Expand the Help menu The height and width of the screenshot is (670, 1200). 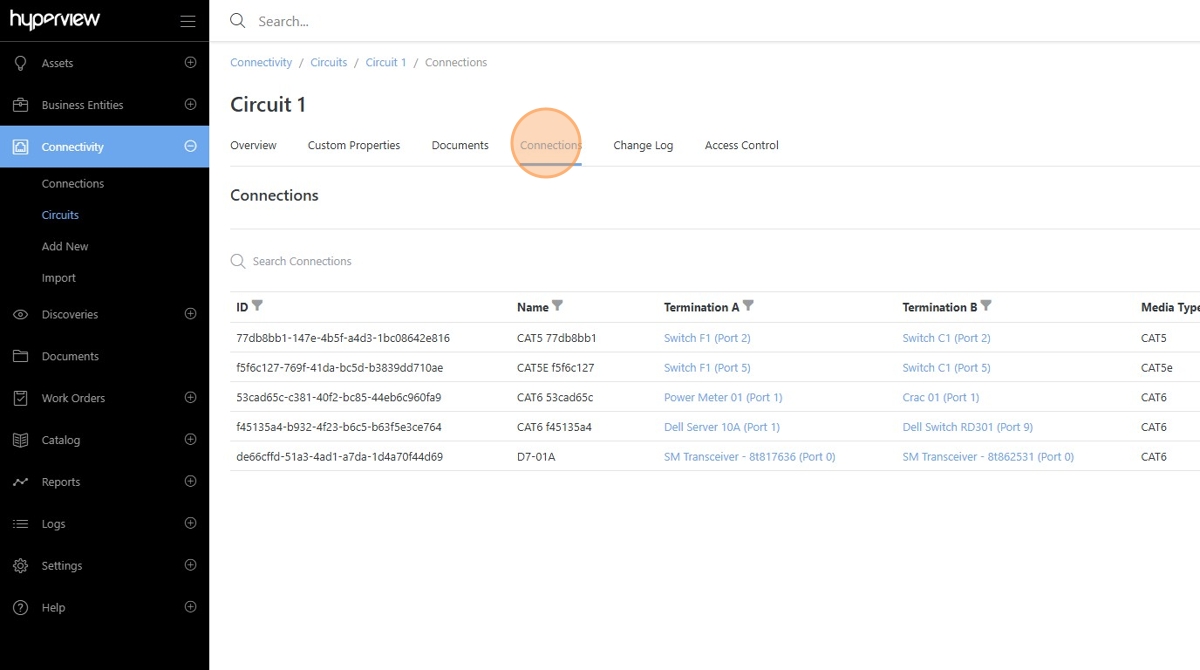190,608
